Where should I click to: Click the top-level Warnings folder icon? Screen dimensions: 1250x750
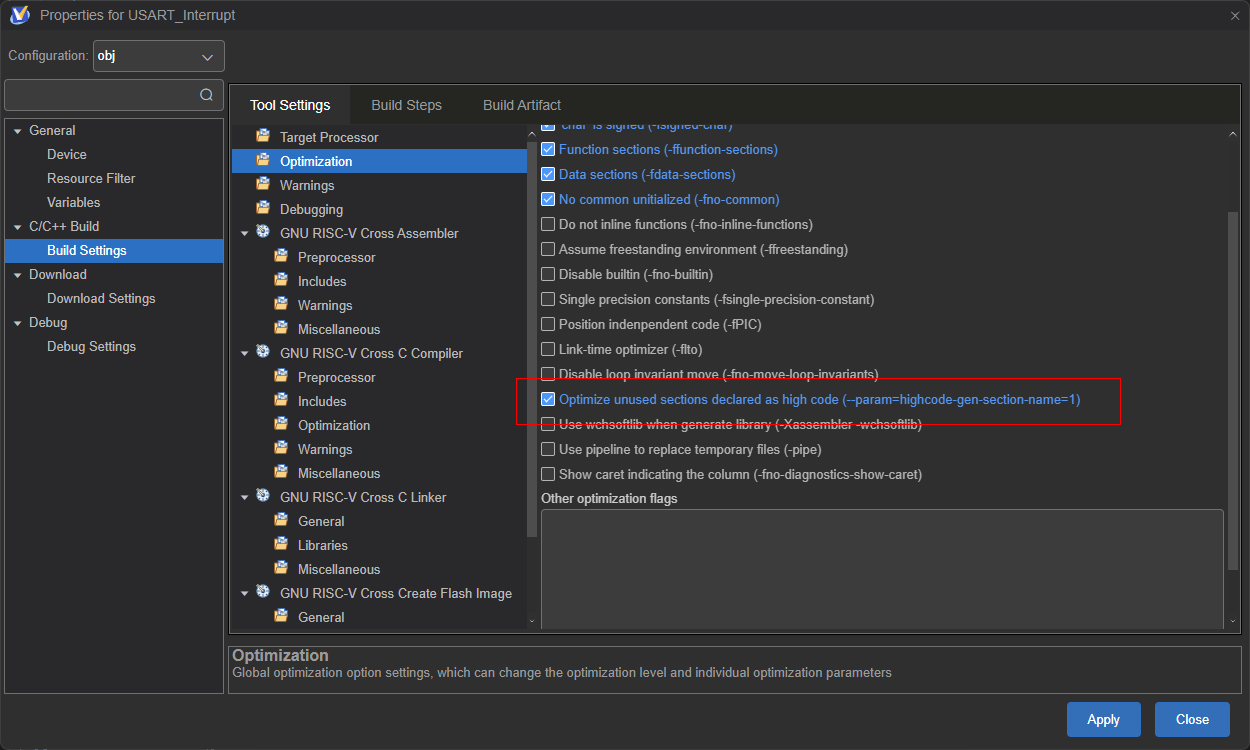pos(263,184)
